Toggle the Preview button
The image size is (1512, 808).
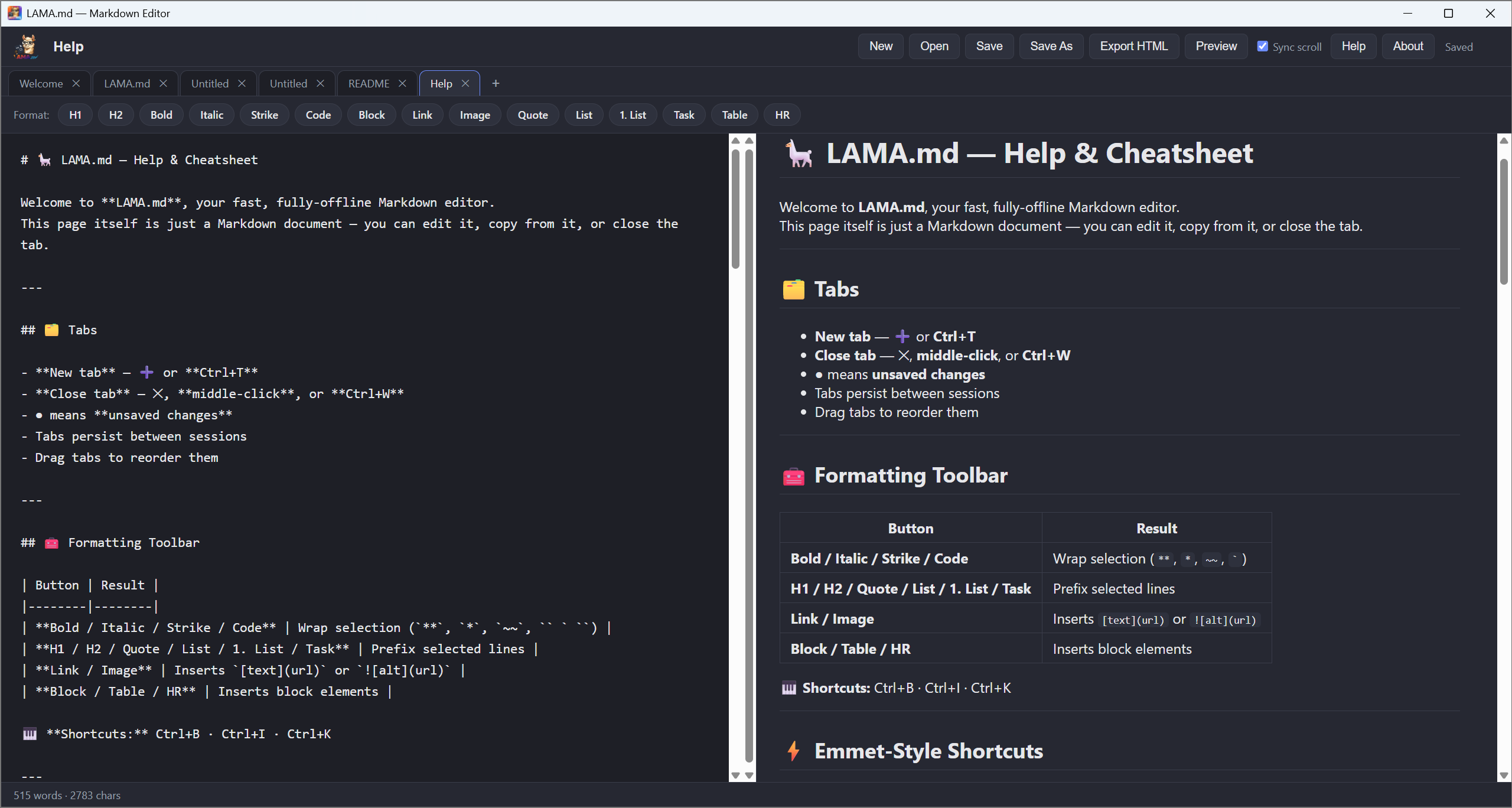point(1216,46)
